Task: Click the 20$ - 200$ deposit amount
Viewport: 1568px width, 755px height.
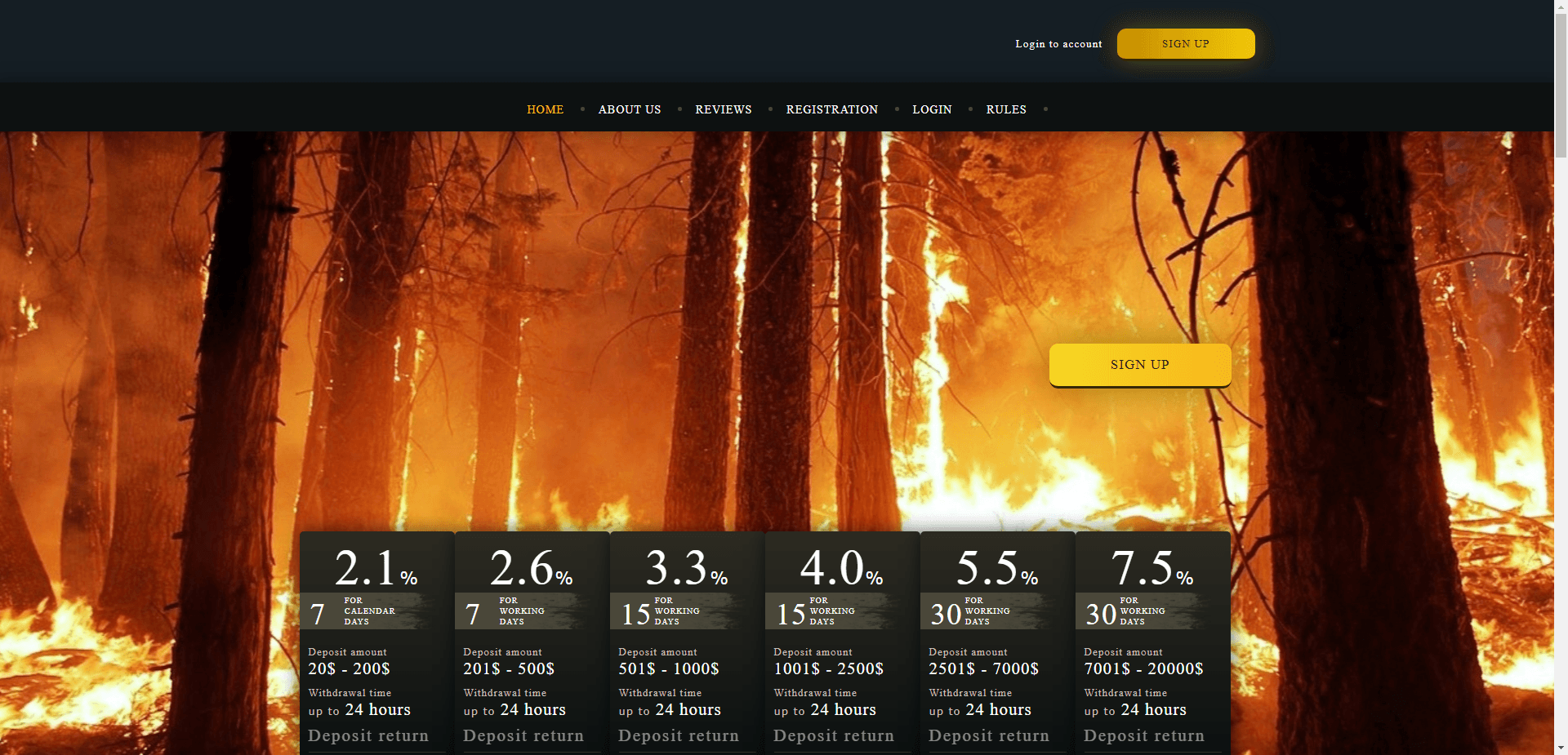Action: tap(349, 669)
